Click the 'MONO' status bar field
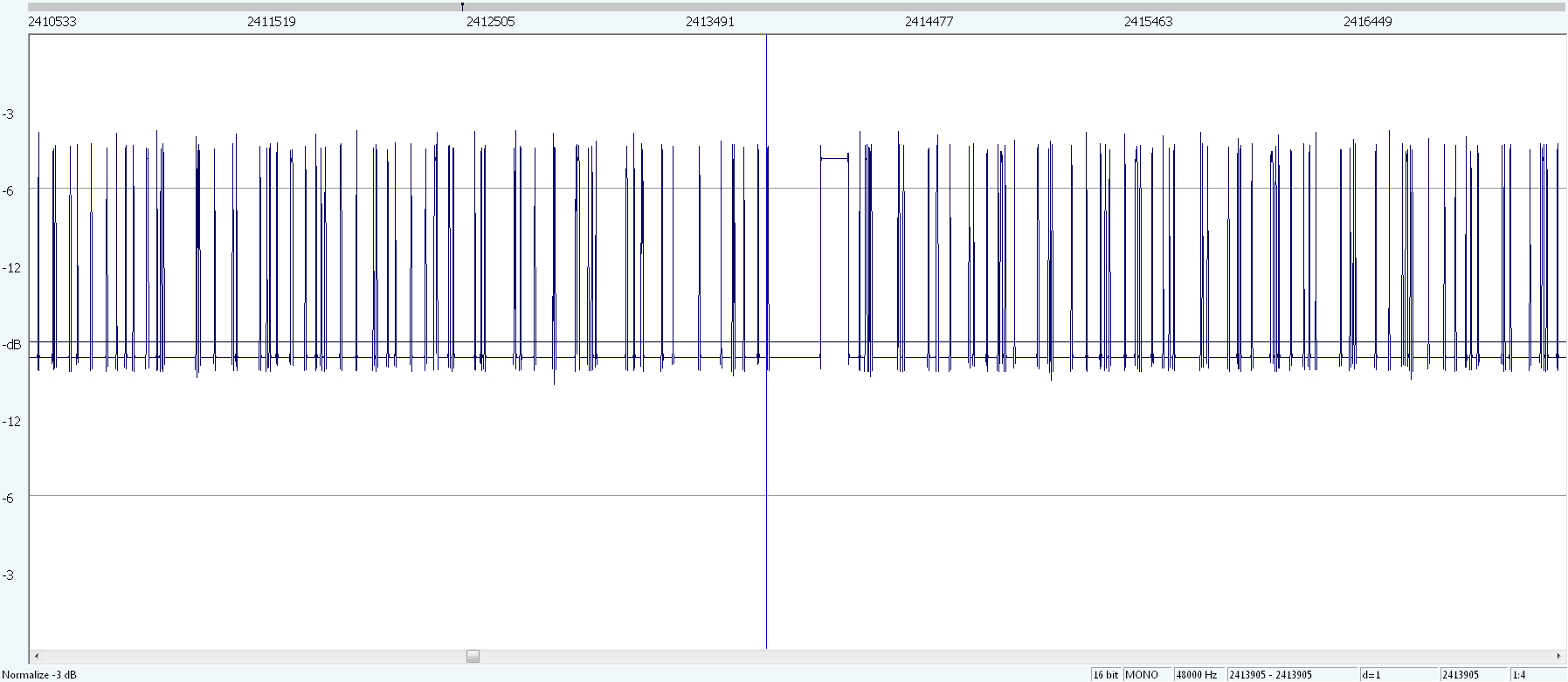The height and width of the screenshot is (682, 1568). point(1147,675)
